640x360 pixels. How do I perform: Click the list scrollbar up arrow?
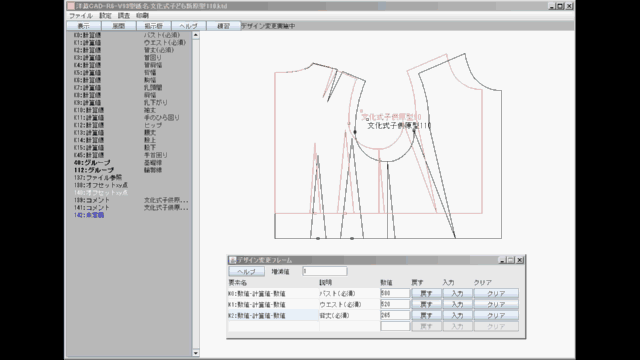196,35
